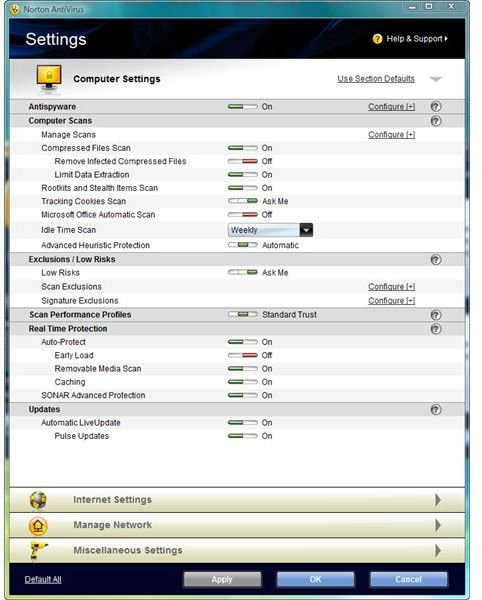Toggle SONAR Advanced Protection switch
This screenshot has height=600, width=482.
coord(243,396)
